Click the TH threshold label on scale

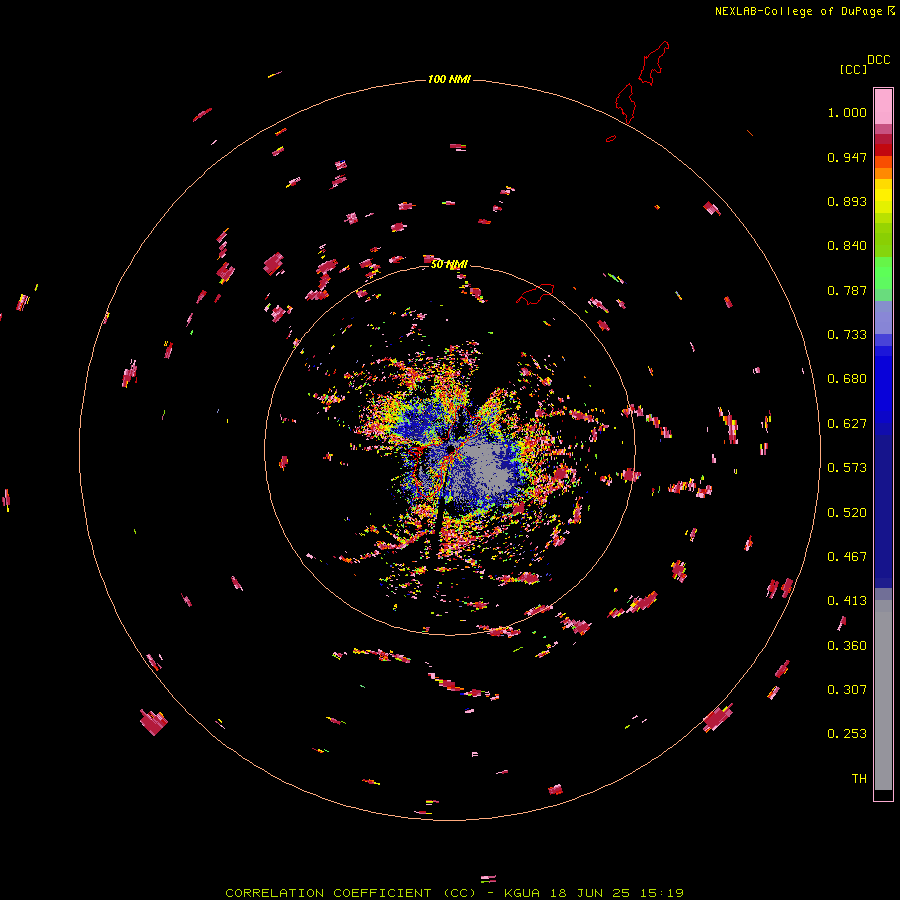pos(859,779)
